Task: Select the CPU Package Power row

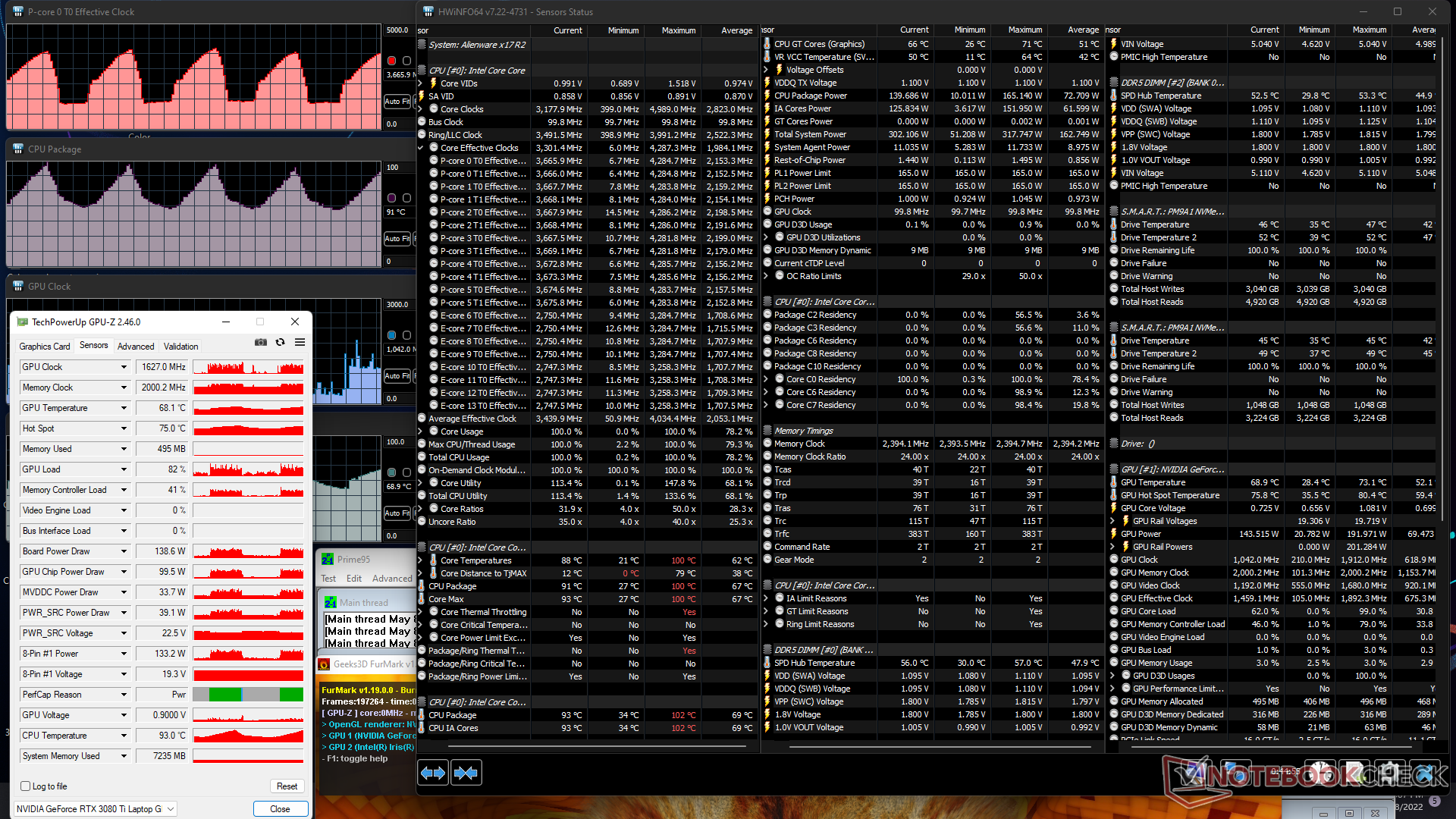Action: [931, 96]
